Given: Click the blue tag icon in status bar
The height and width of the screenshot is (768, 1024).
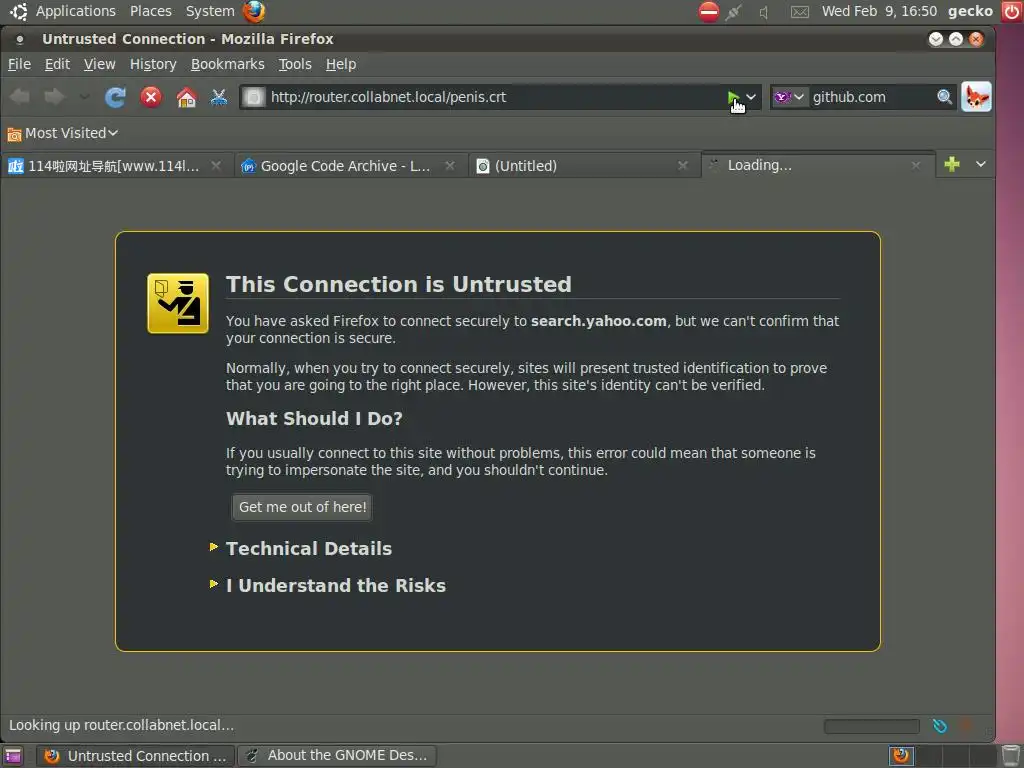Looking at the screenshot, I should click(939, 726).
